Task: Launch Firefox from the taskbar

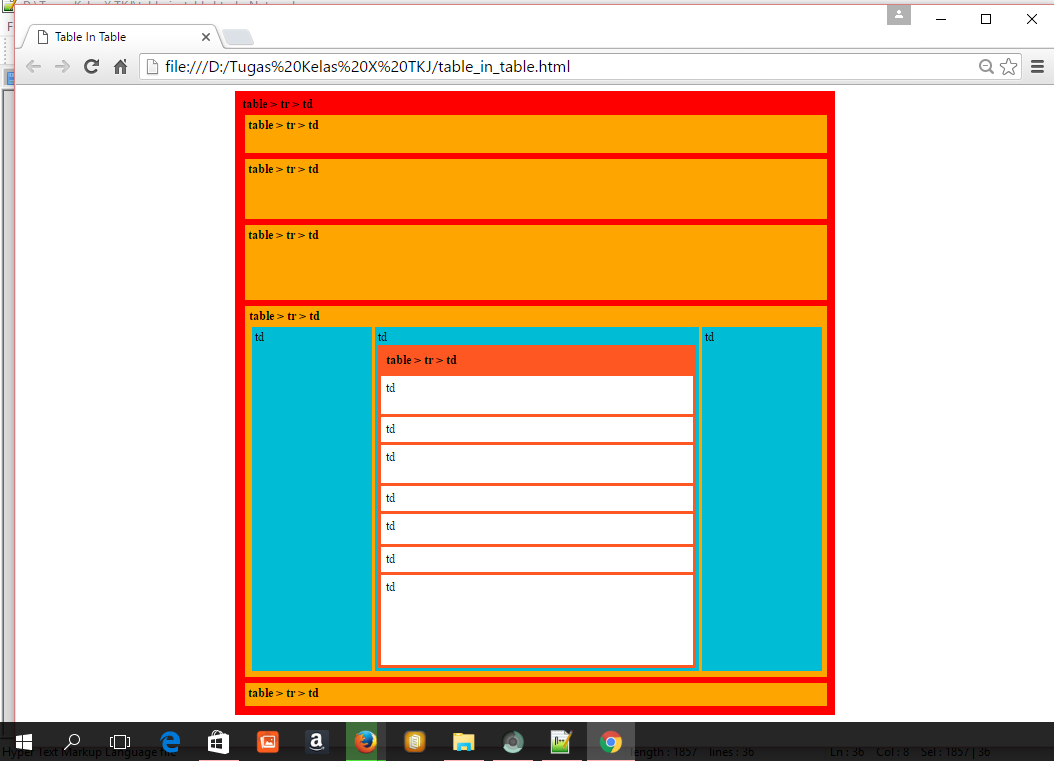Action: coord(365,741)
